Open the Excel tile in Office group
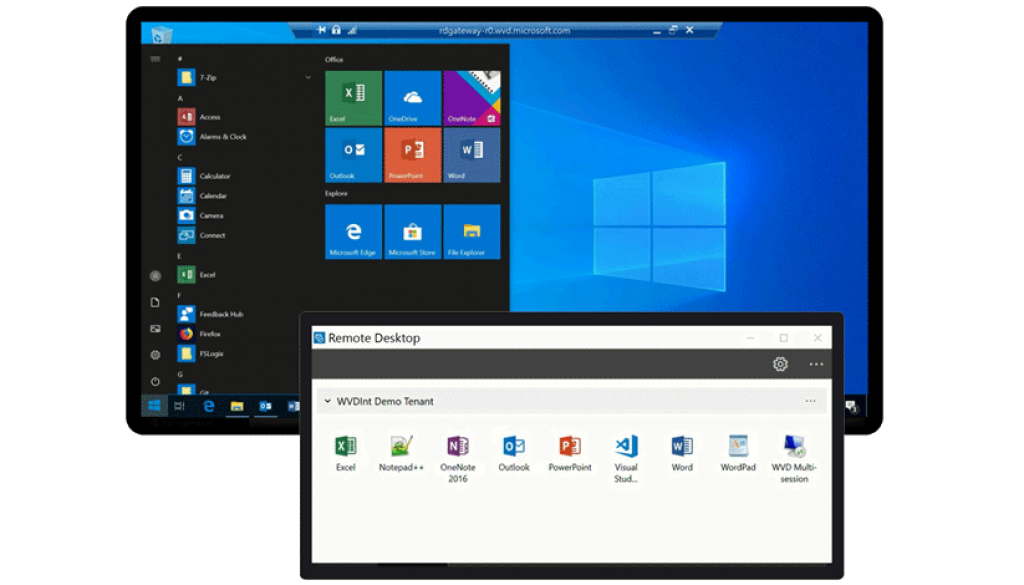1024x585 pixels. coord(353,98)
